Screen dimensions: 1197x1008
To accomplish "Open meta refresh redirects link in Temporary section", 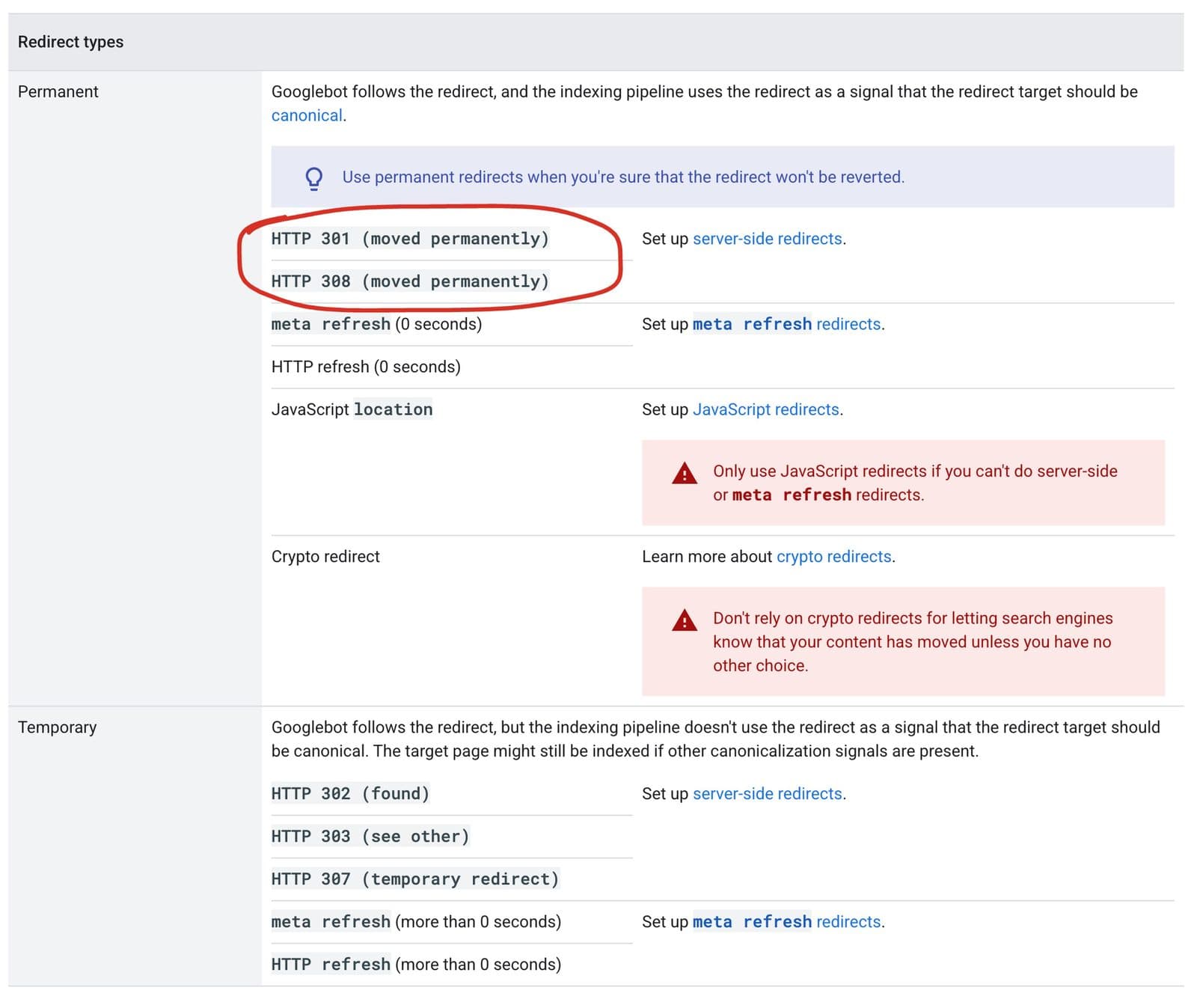I will (786, 922).
